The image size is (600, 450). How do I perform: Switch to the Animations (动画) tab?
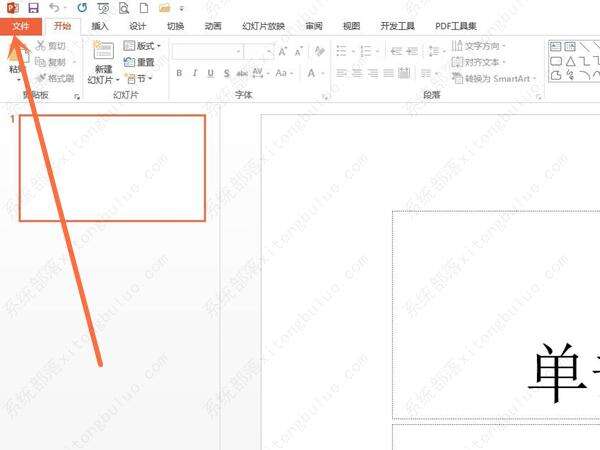point(213,26)
